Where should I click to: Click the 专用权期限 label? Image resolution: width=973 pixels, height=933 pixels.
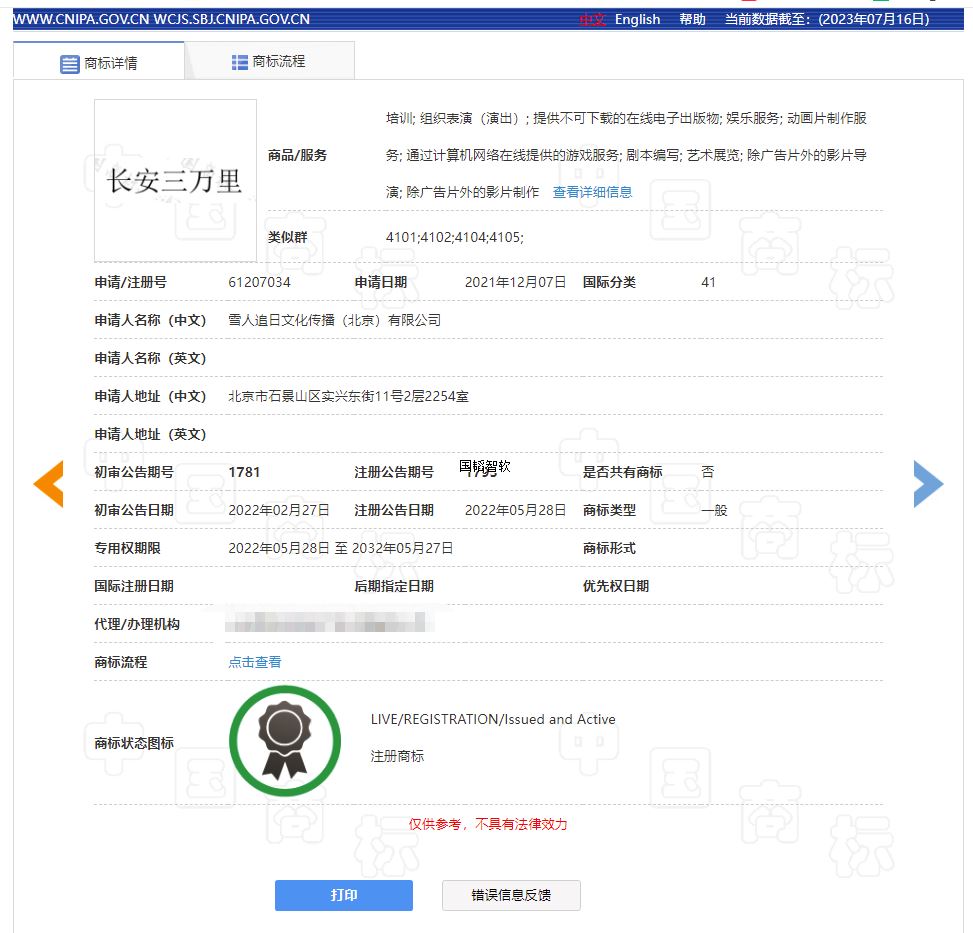tap(127, 548)
